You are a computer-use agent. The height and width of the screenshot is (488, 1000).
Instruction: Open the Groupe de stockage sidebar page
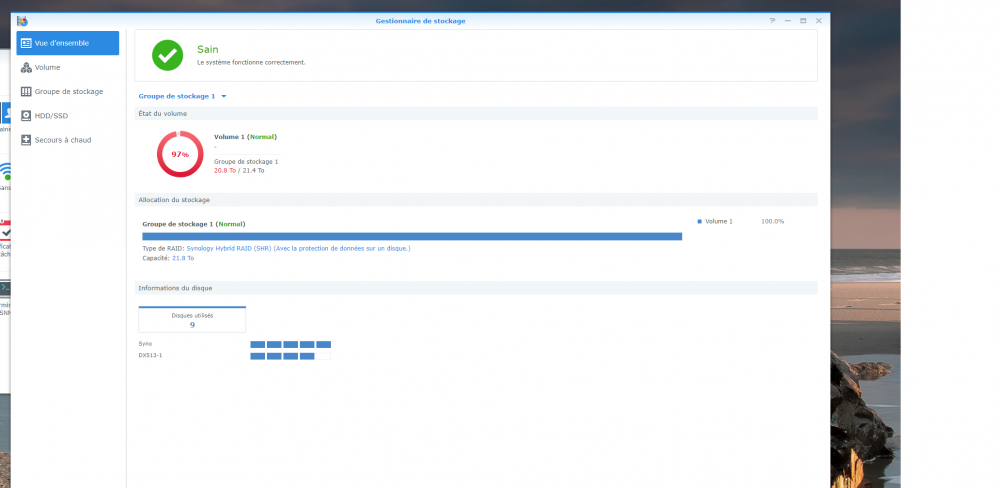(x=68, y=92)
